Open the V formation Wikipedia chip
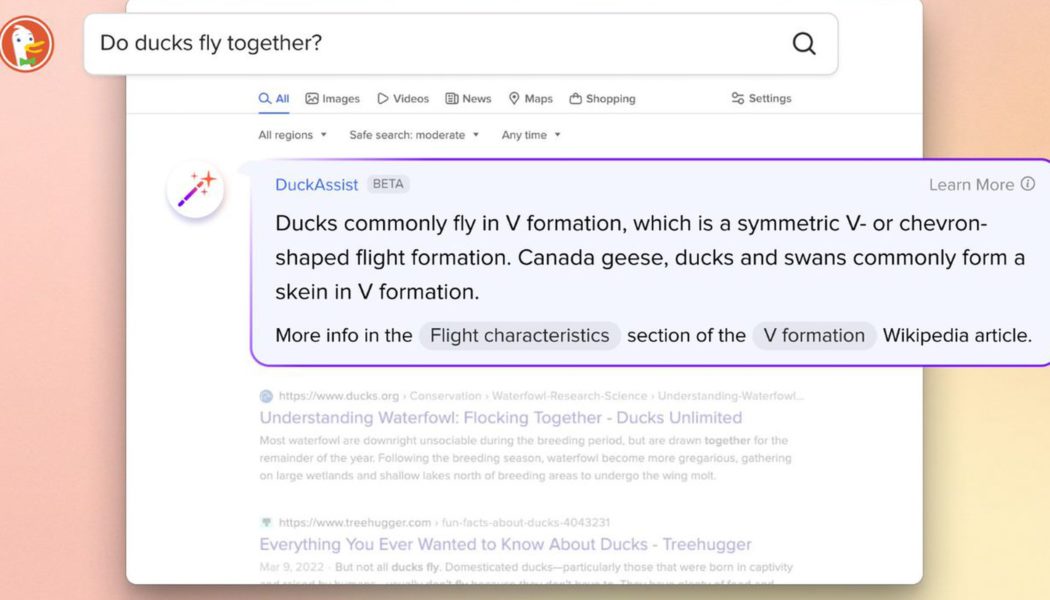The image size is (1050, 600). 814,336
